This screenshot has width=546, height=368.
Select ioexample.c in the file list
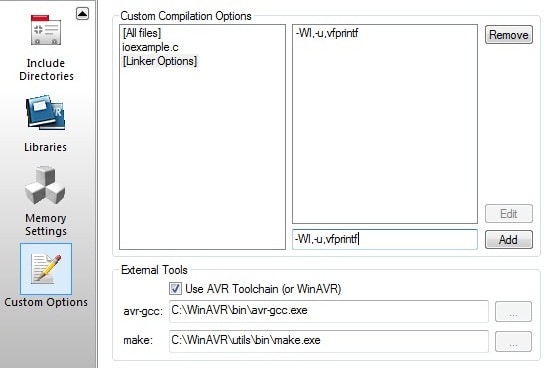click(150, 47)
